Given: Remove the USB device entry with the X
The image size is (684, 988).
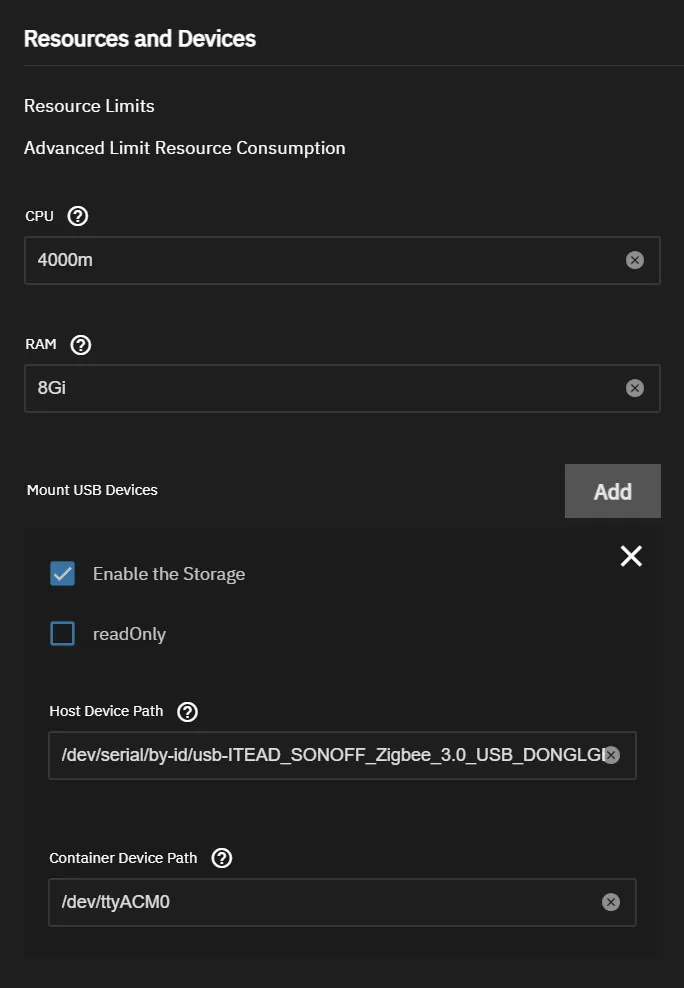Looking at the screenshot, I should tap(630, 556).
